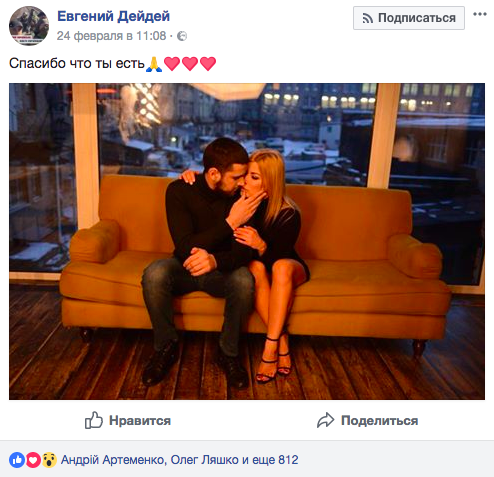Click the Подписаться follow button
The image size is (494, 477).
[x=409, y=18]
